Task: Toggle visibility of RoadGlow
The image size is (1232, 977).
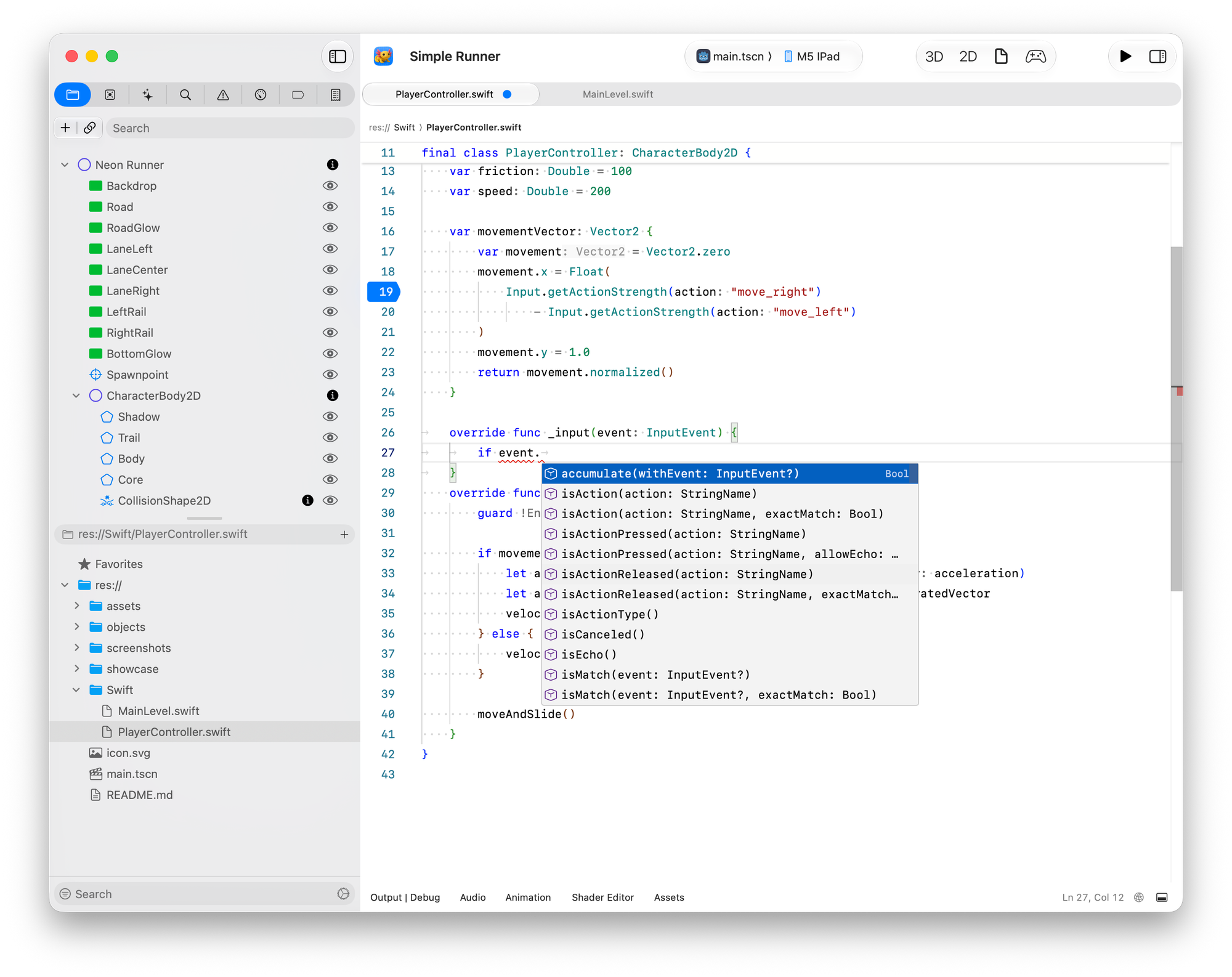Action: tap(330, 228)
